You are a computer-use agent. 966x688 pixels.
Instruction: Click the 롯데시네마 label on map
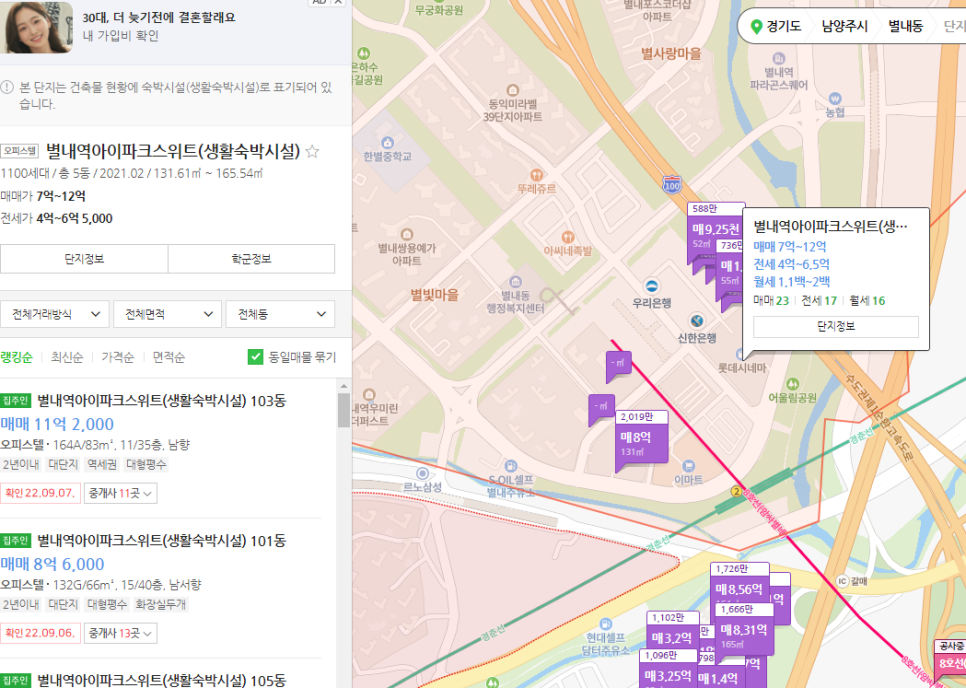[742, 368]
